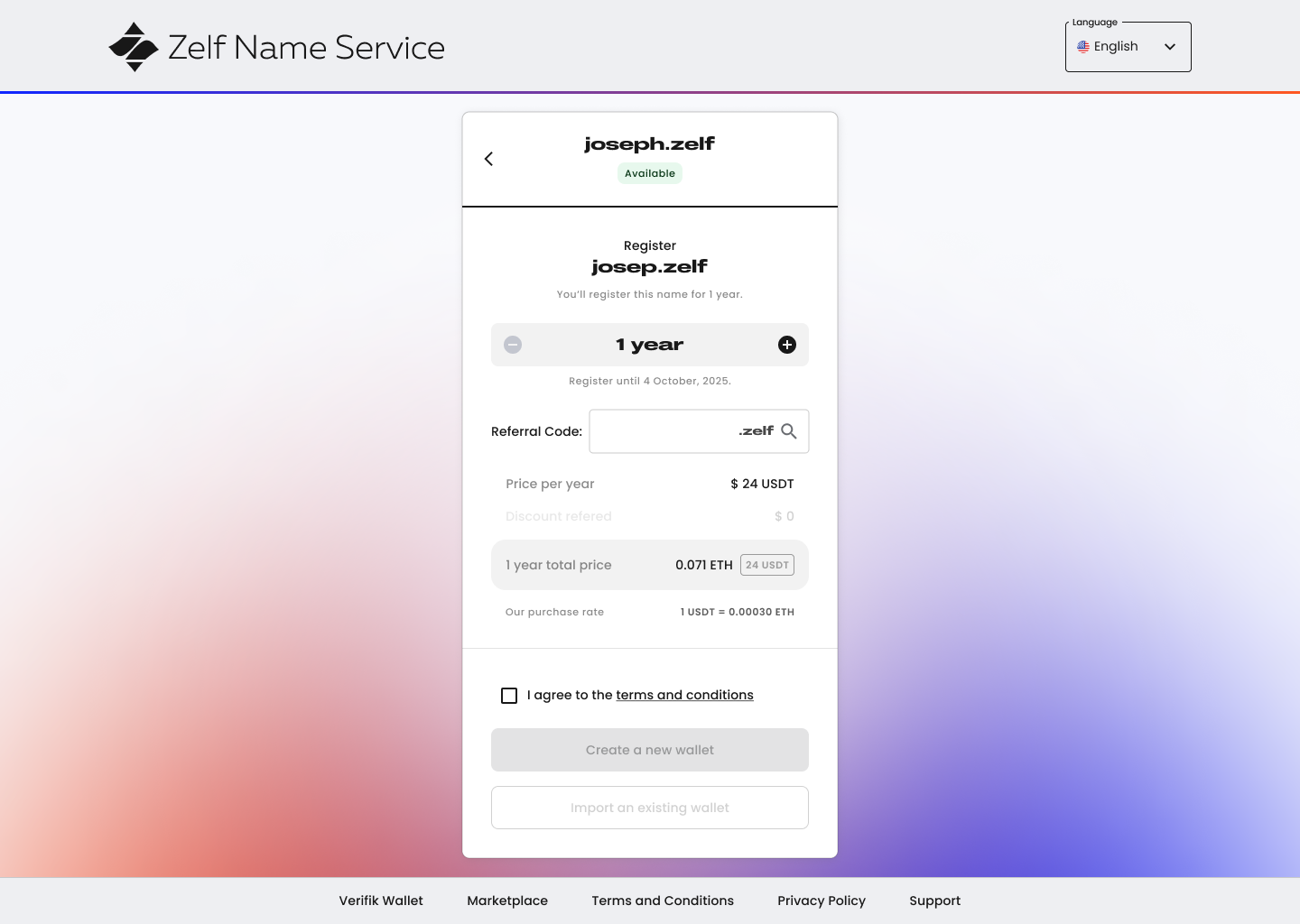Check the agree to terms checkbox
This screenshot has height=924, width=1300.
[x=509, y=696]
